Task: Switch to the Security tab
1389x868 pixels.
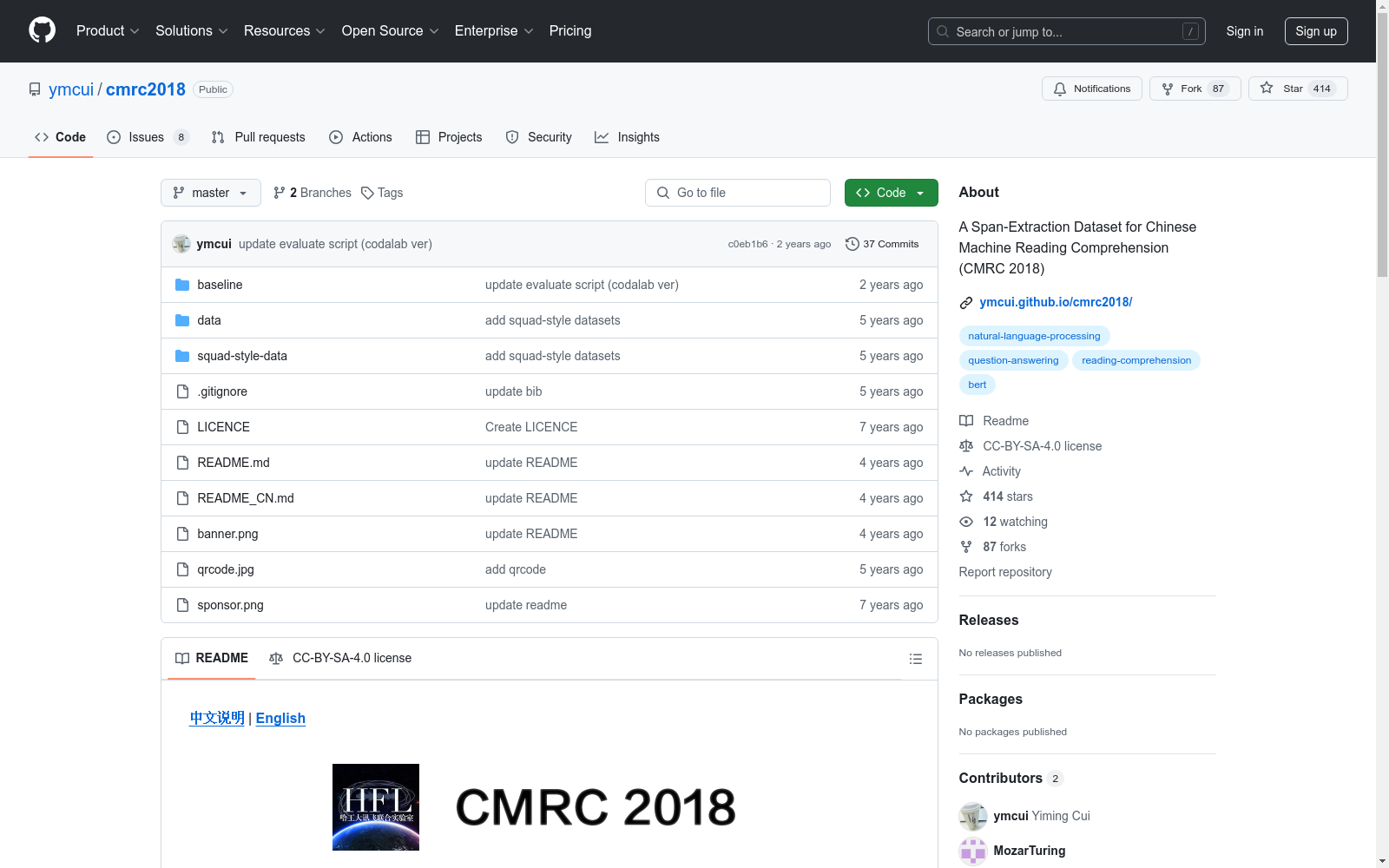Action: click(x=538, y=137)
